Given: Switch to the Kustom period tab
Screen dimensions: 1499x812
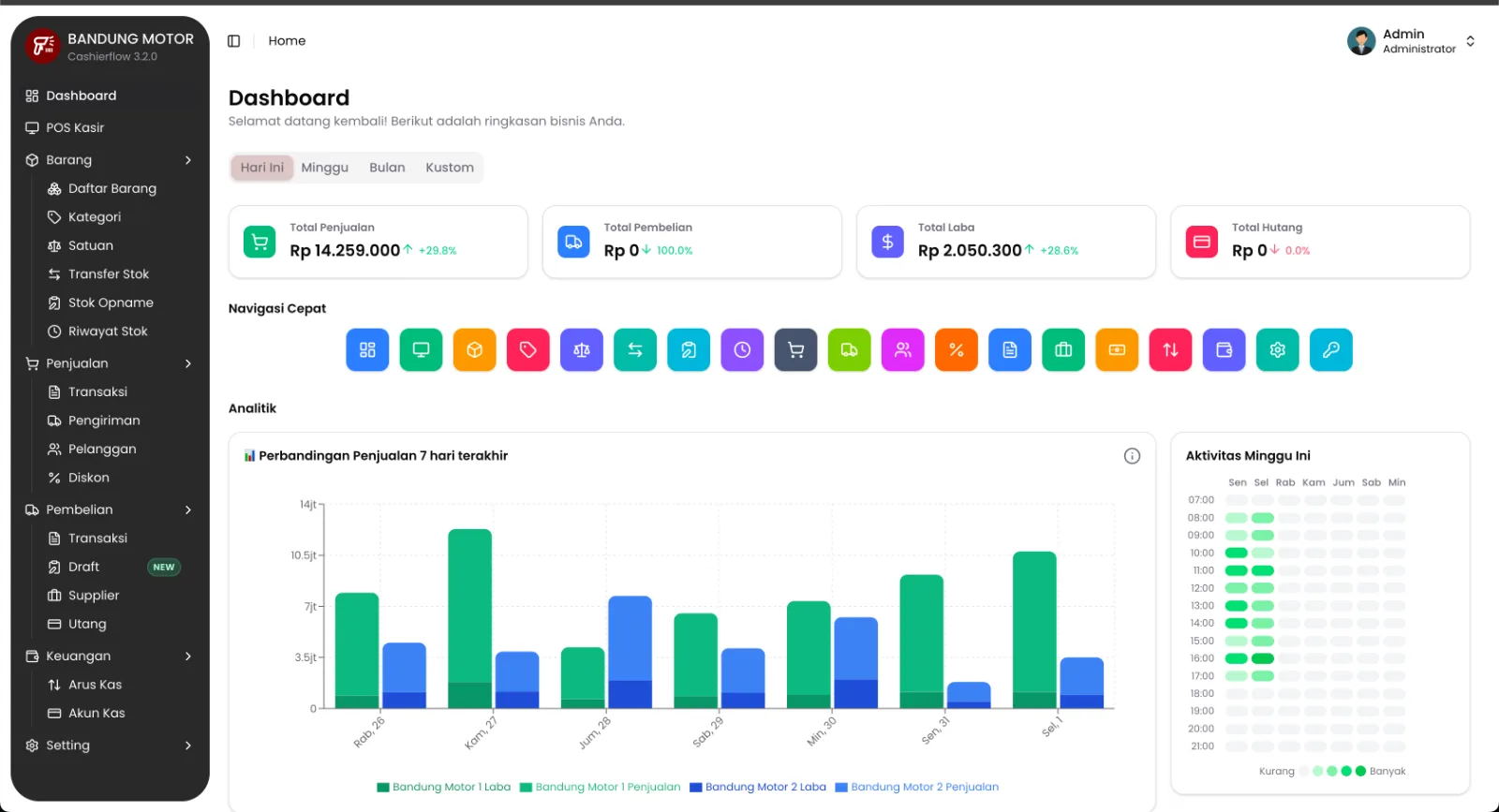Looking at the screenshot, I should [450, 168].
